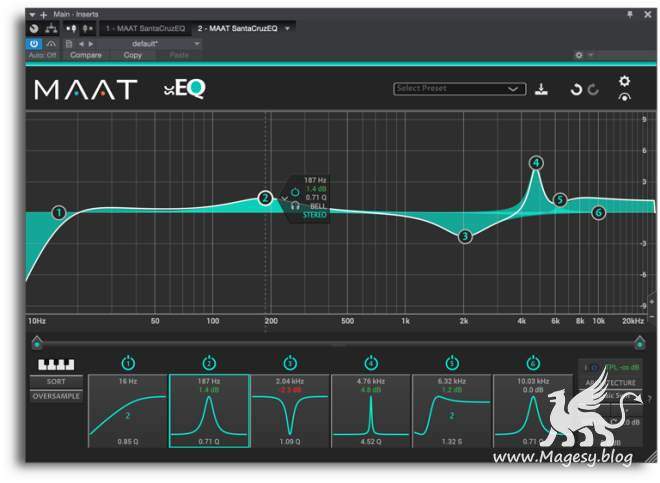The width and height of the screenshot is (660, 483).
Task: Switch to 1 - MAAT SantaCruzEQ tab
Action: 146,29
